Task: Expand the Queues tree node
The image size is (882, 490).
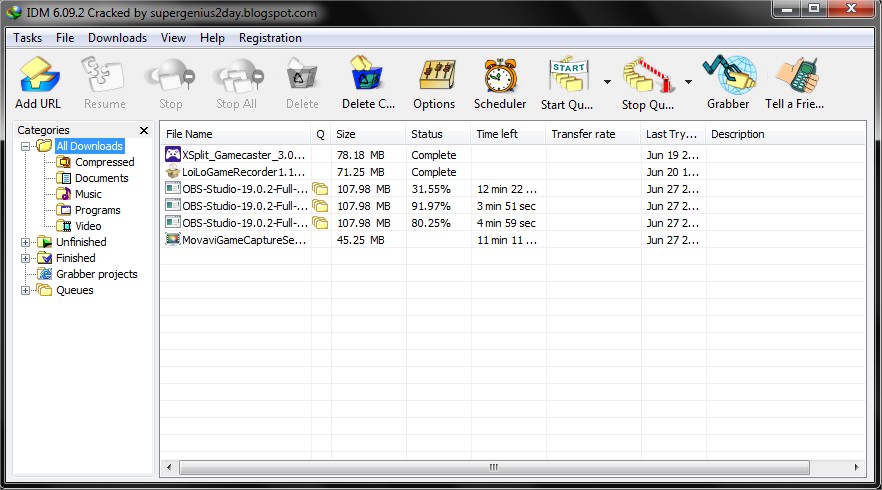Action: 25,290
